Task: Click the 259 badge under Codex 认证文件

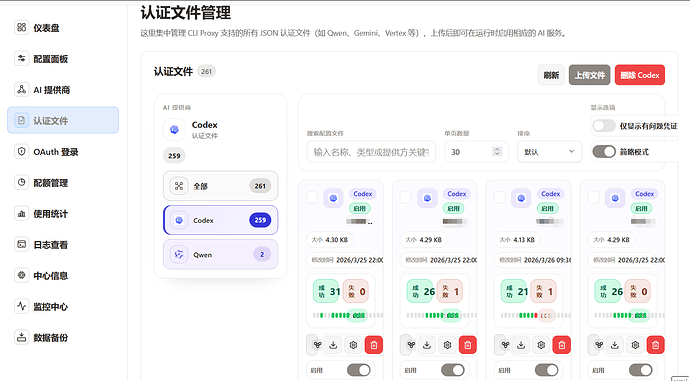Action: pyautogui.click(x=174, y=155)
